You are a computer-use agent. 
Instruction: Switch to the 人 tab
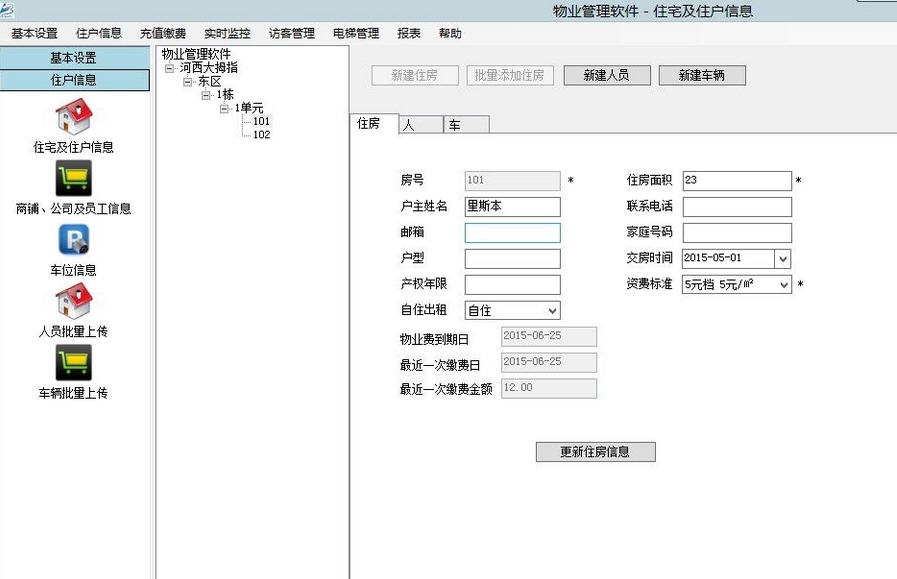(x=420, y=124)
